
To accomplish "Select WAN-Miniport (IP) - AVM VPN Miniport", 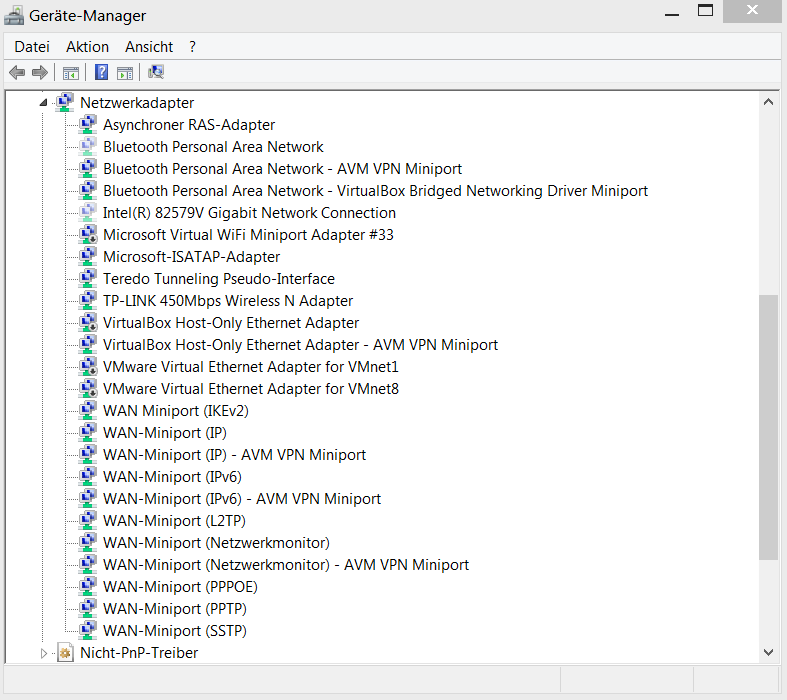I will [x=234, y=455].
